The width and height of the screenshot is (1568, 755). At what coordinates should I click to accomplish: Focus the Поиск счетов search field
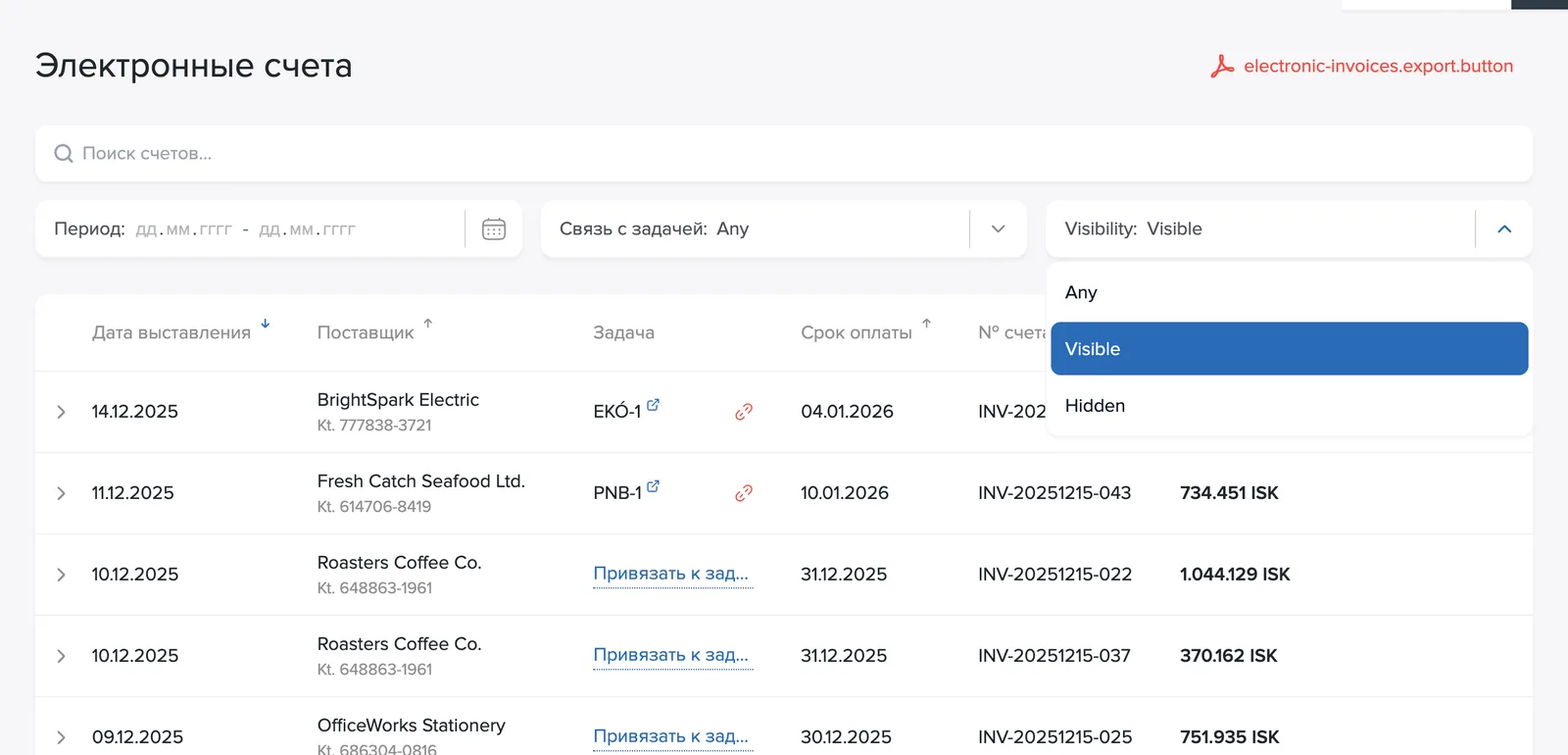[x=783, y=154]
